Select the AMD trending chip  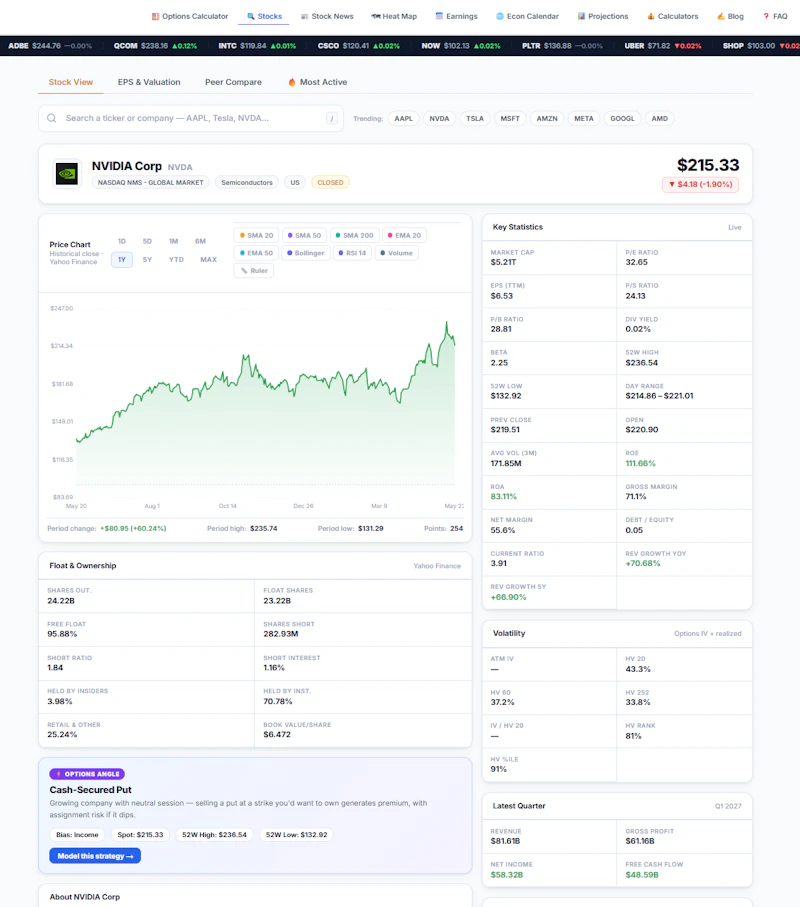pyautogui.click(x=659, y=119)
